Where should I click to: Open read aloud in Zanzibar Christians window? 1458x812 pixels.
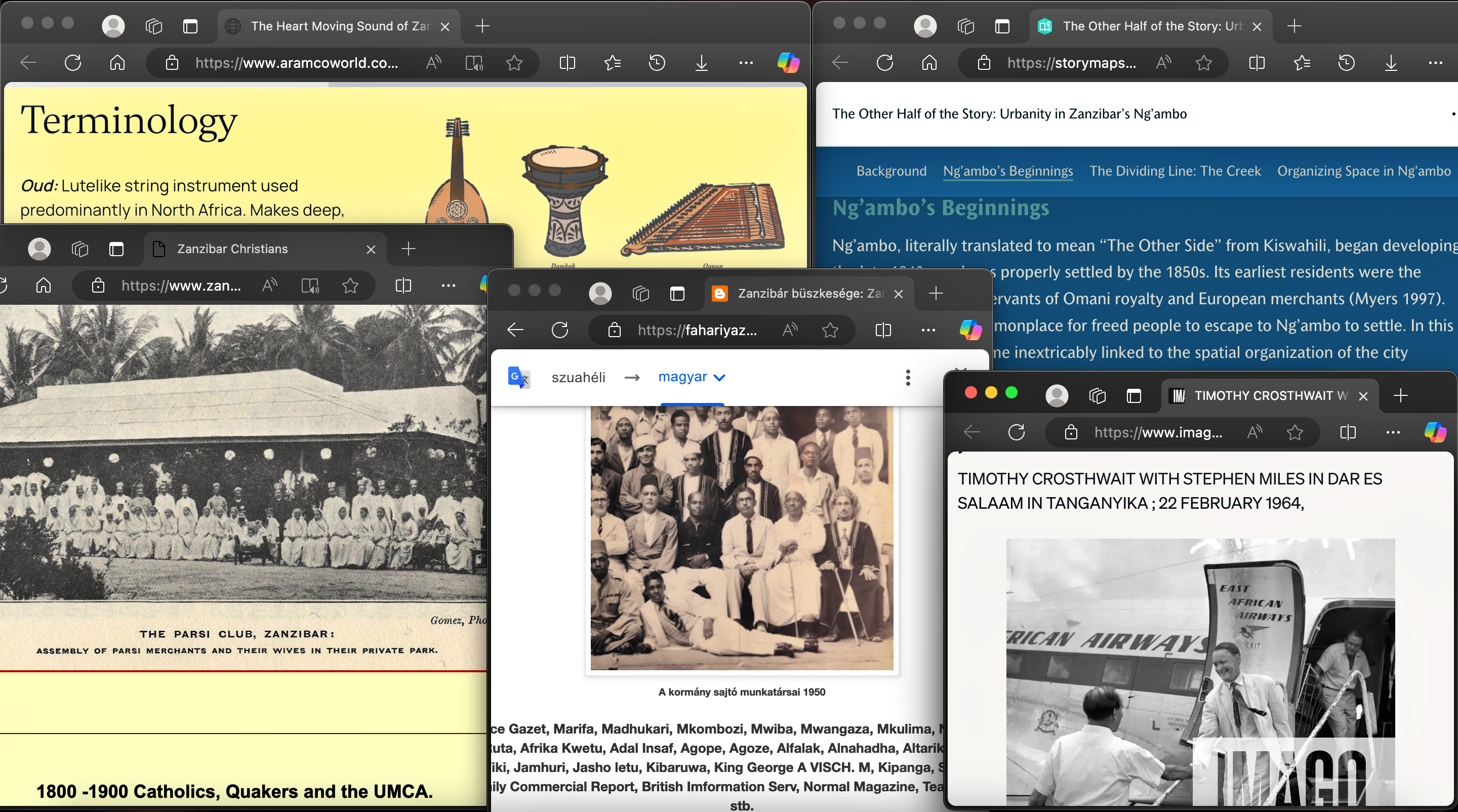click(x=269, y=285)
